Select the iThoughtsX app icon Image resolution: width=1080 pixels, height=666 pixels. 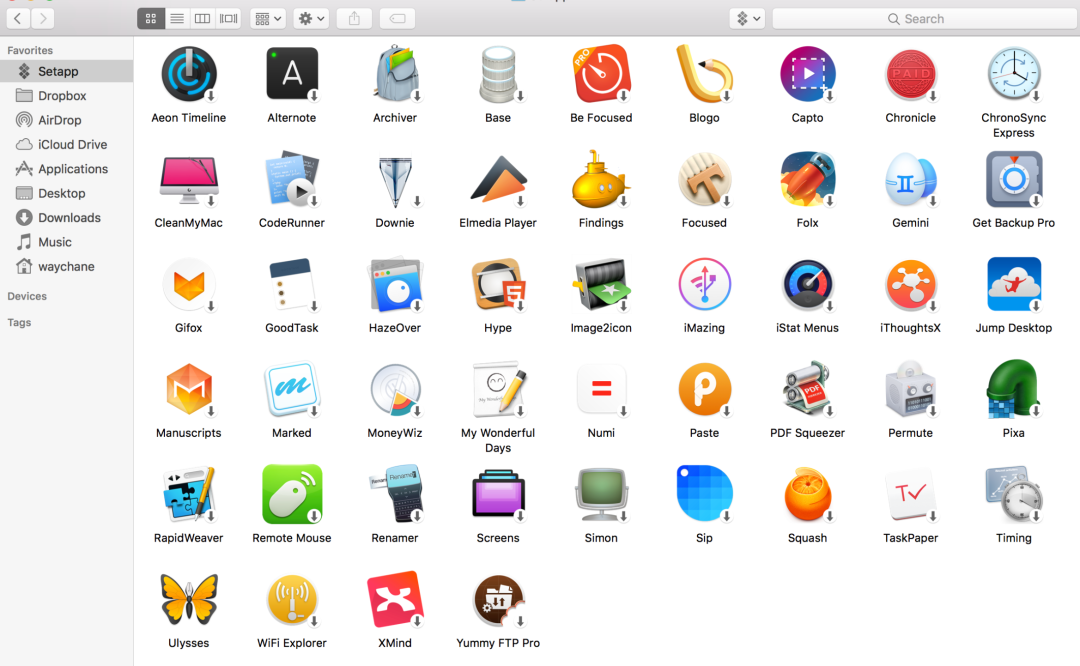click(x=911, y=284)
